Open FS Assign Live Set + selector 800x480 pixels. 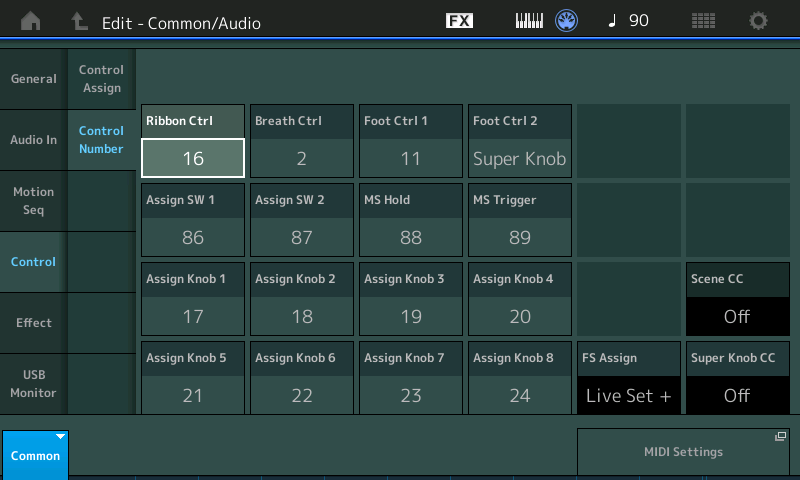(628, 395)
